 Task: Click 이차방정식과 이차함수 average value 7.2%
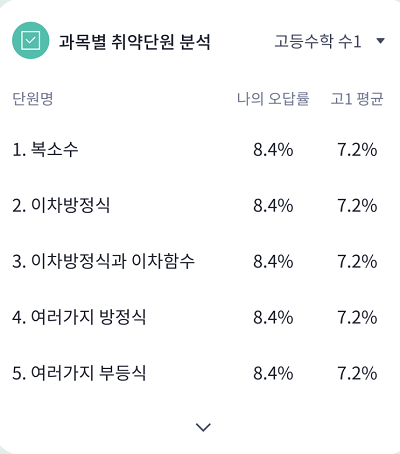pyautogui.click(x=357, y=262)
